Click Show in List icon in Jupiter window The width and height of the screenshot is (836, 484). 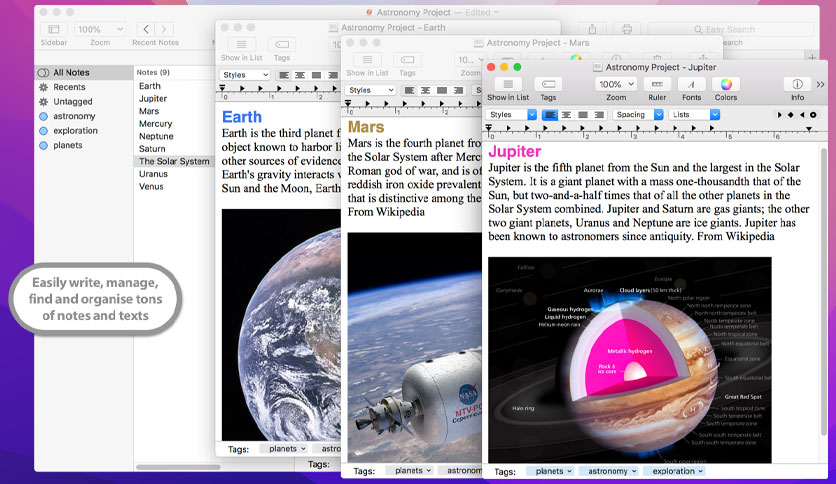508,84
